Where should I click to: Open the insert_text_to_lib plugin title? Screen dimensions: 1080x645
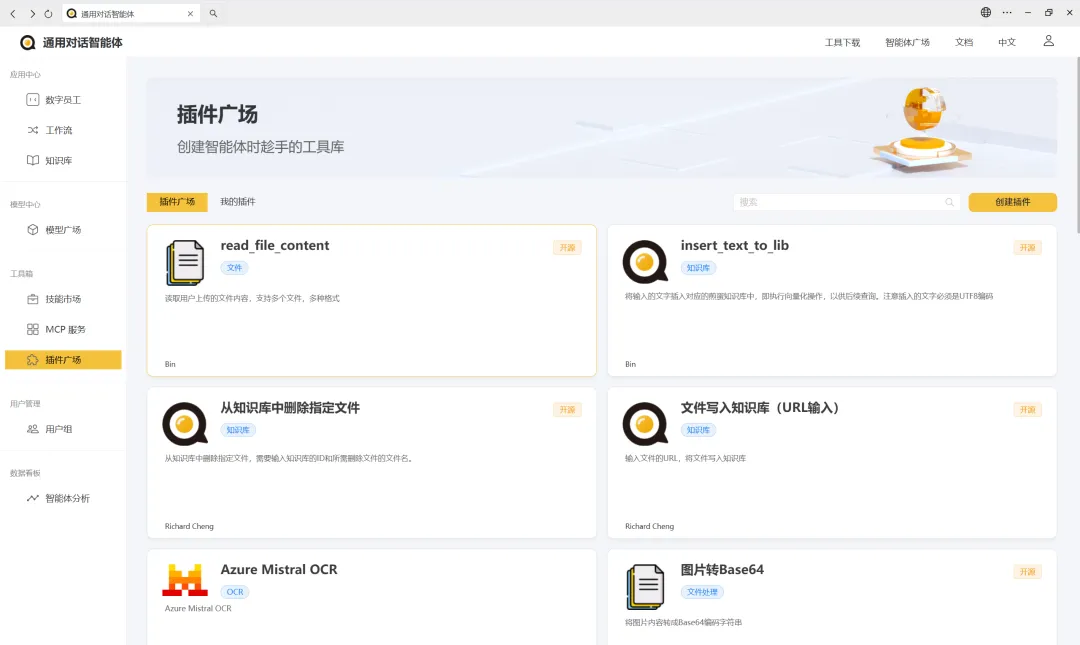pyautogui.click(x=734, y=245)
